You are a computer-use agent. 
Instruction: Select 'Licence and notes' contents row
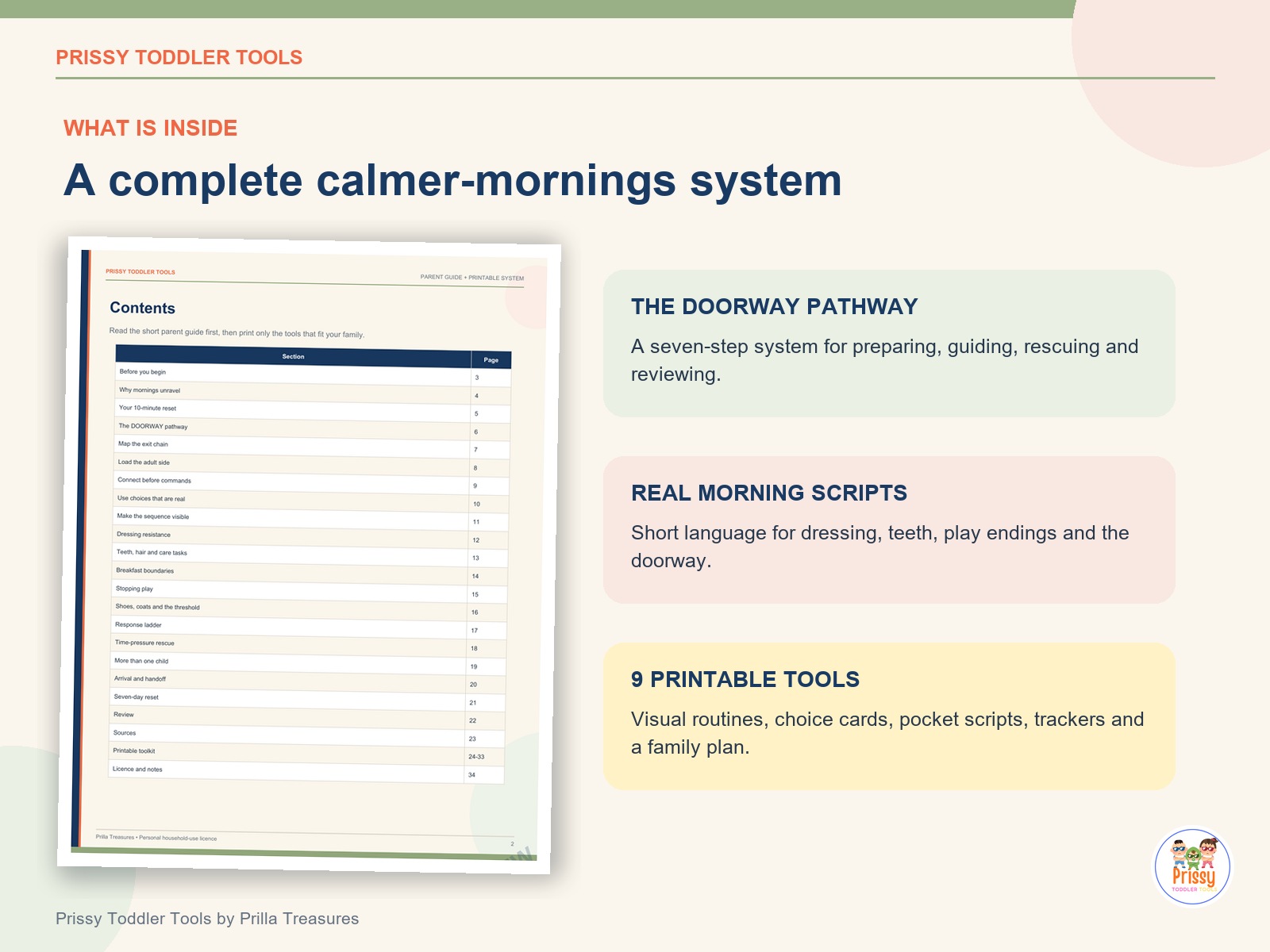point(306,772)
